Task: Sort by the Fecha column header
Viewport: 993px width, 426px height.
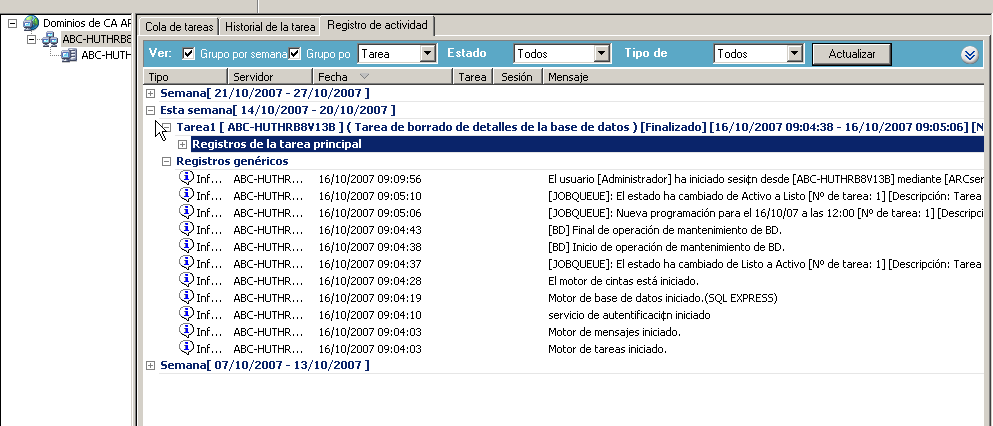Action: coord(383,77)
